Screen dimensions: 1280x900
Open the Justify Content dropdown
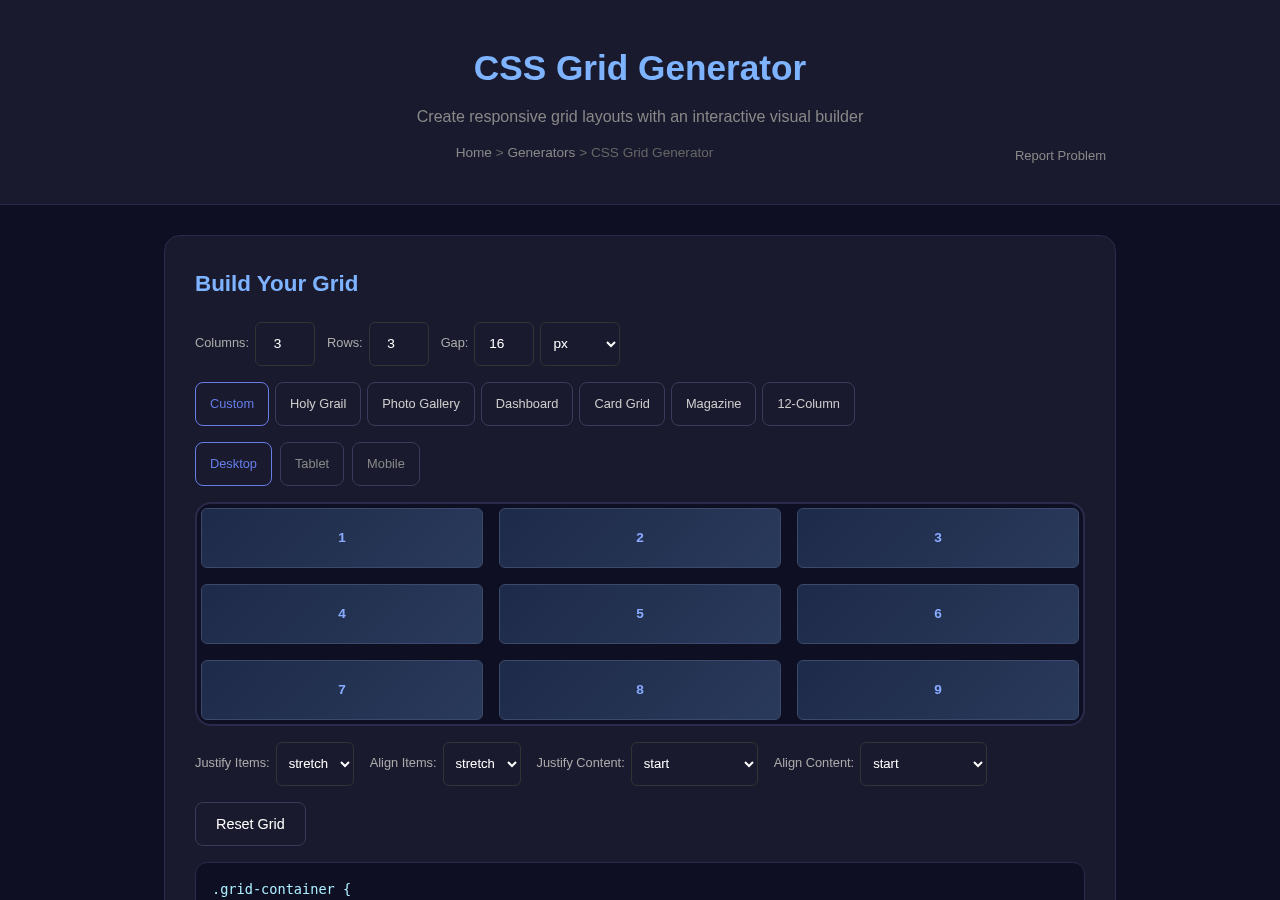pos(694,764)
